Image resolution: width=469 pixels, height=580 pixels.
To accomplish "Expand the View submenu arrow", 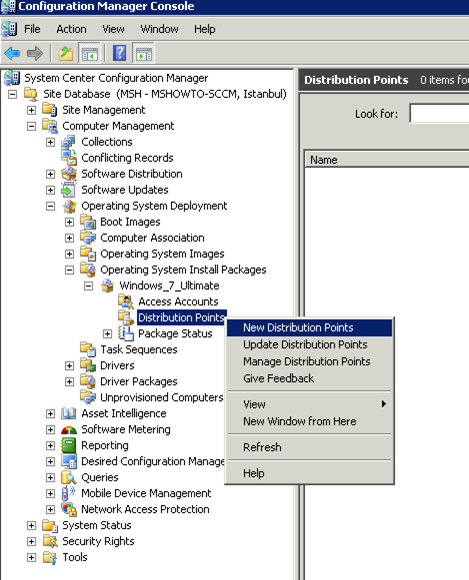I will pos(384,404).
